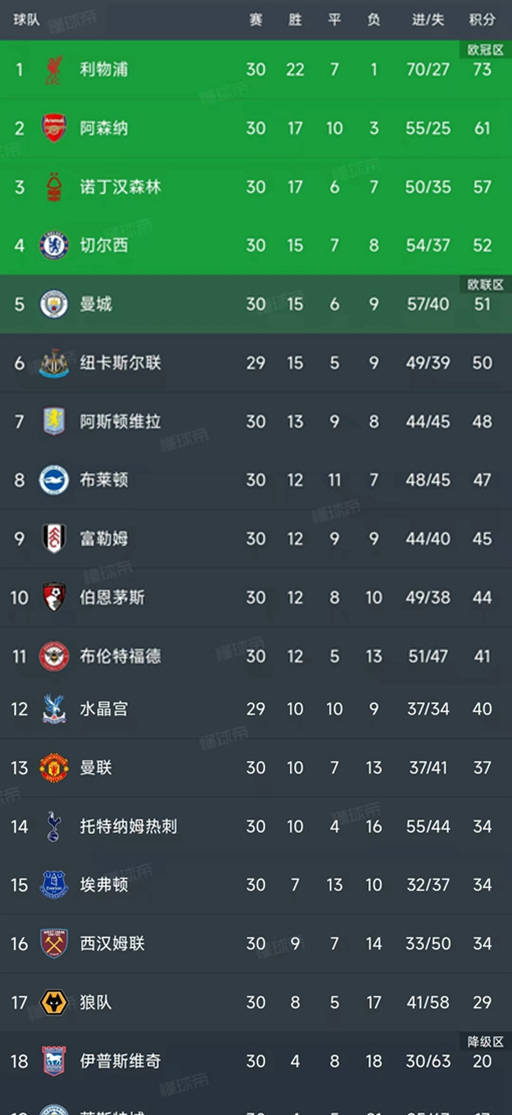Select the Nottingham Forest tree logo
Screen dimensions: 512x1115
(x=54, y=187)
